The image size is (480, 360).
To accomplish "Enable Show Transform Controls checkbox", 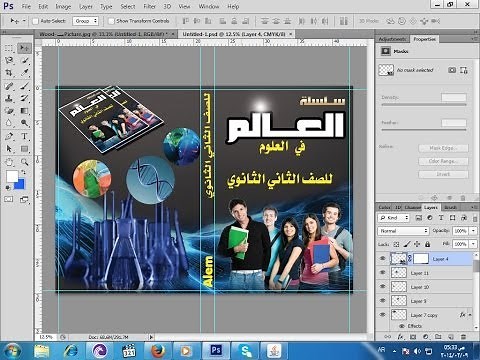I will (x=111, y=21).
